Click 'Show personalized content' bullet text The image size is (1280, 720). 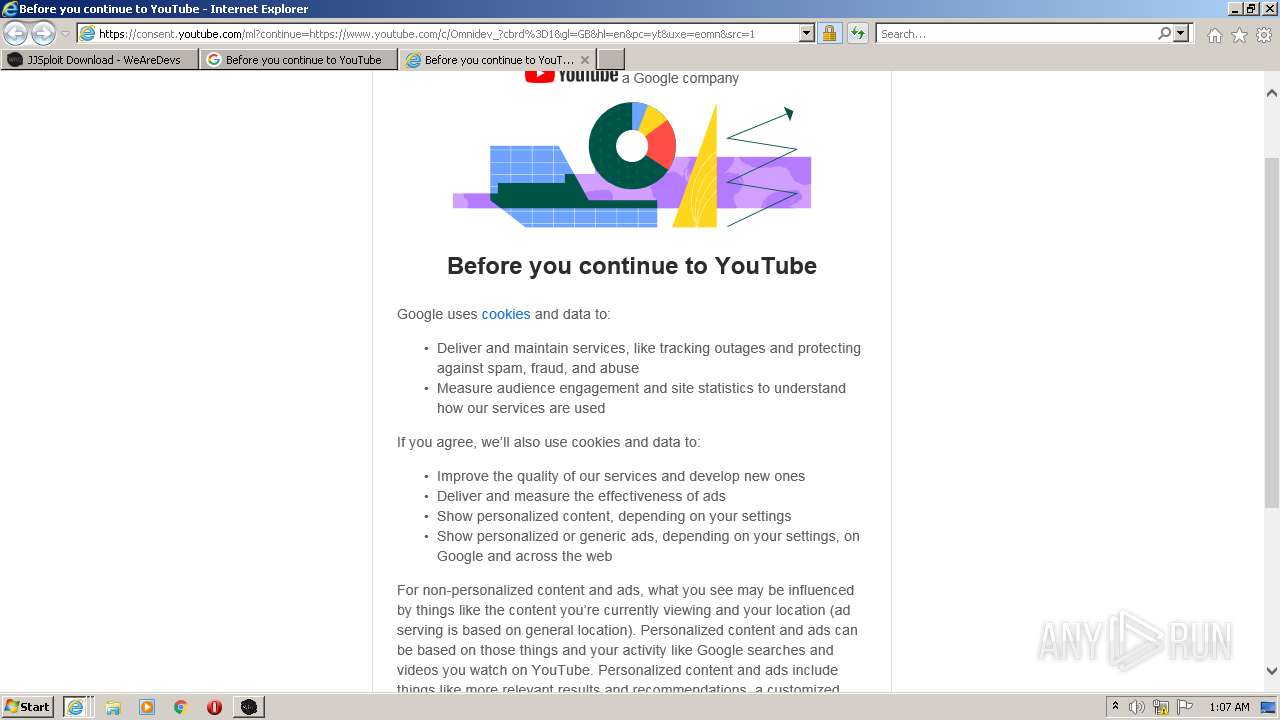(614, 516)
